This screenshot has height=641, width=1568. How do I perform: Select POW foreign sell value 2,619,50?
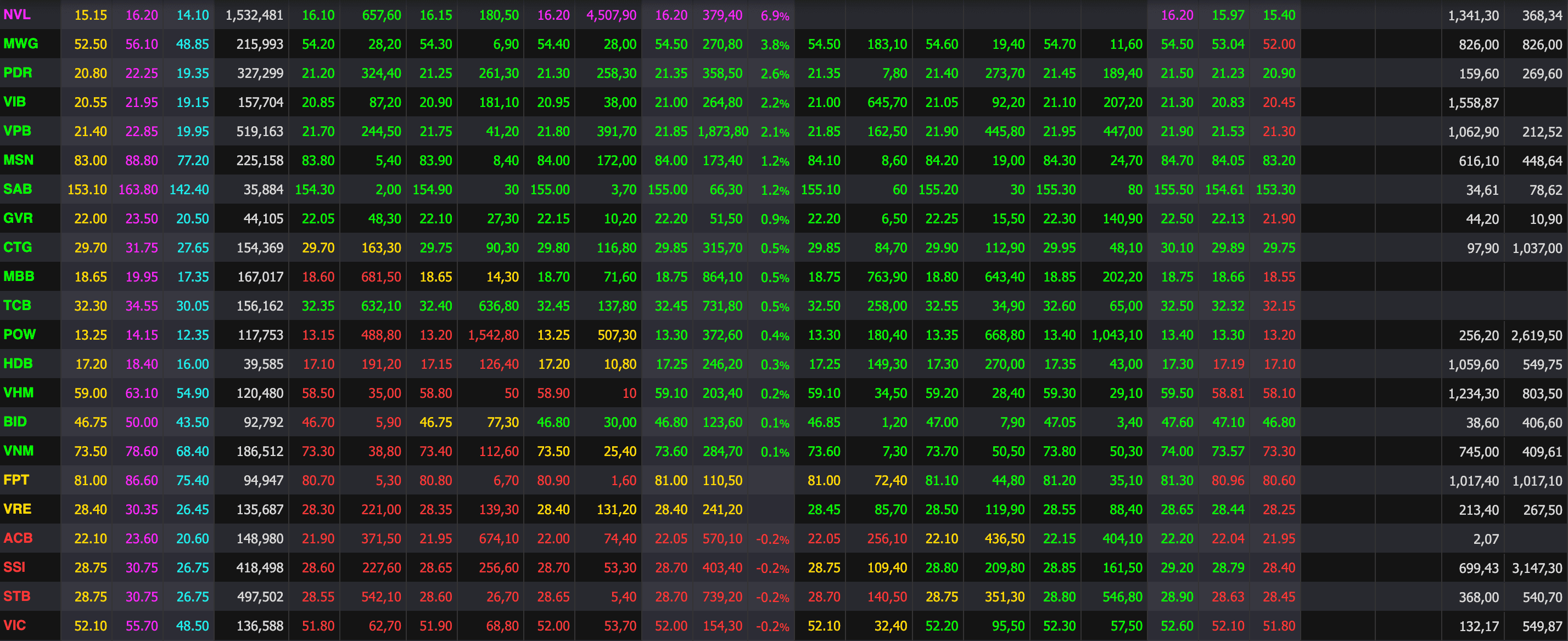pos(1537,335)
